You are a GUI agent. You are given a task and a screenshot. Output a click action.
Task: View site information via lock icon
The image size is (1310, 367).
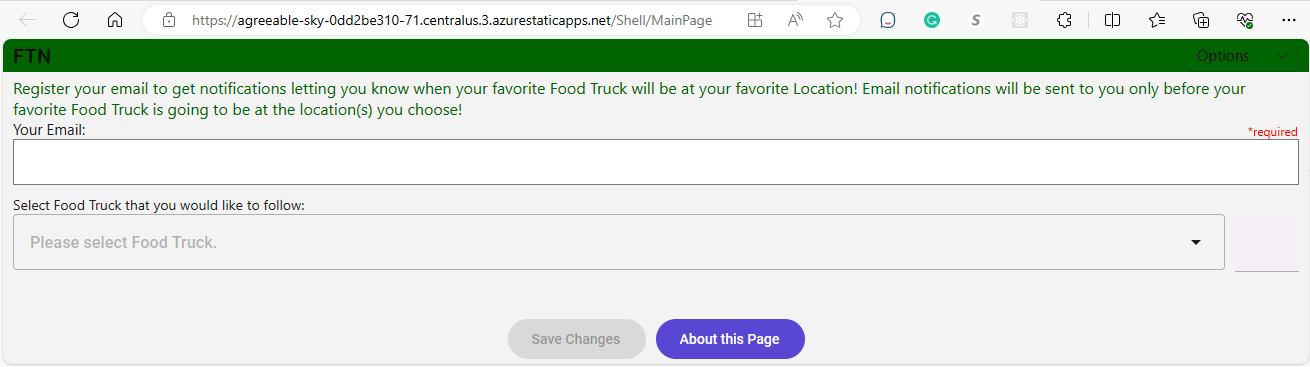[x=169, y=20]
